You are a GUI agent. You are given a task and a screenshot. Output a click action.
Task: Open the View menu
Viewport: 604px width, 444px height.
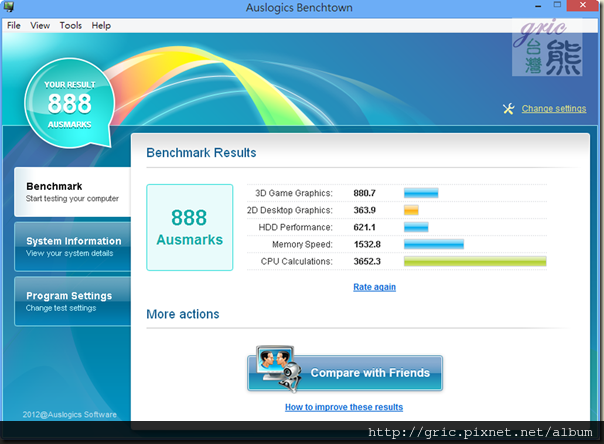[40, 25]
